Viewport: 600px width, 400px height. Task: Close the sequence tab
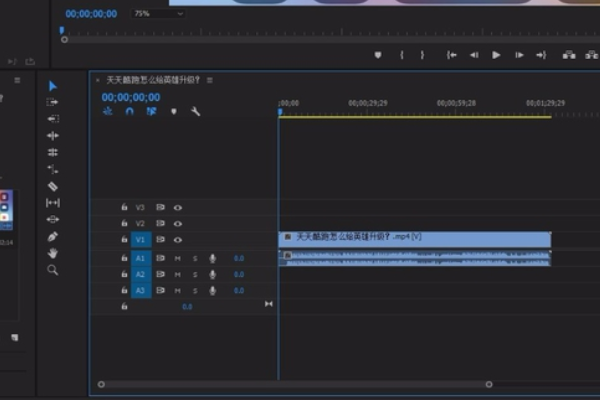(97, 79)
